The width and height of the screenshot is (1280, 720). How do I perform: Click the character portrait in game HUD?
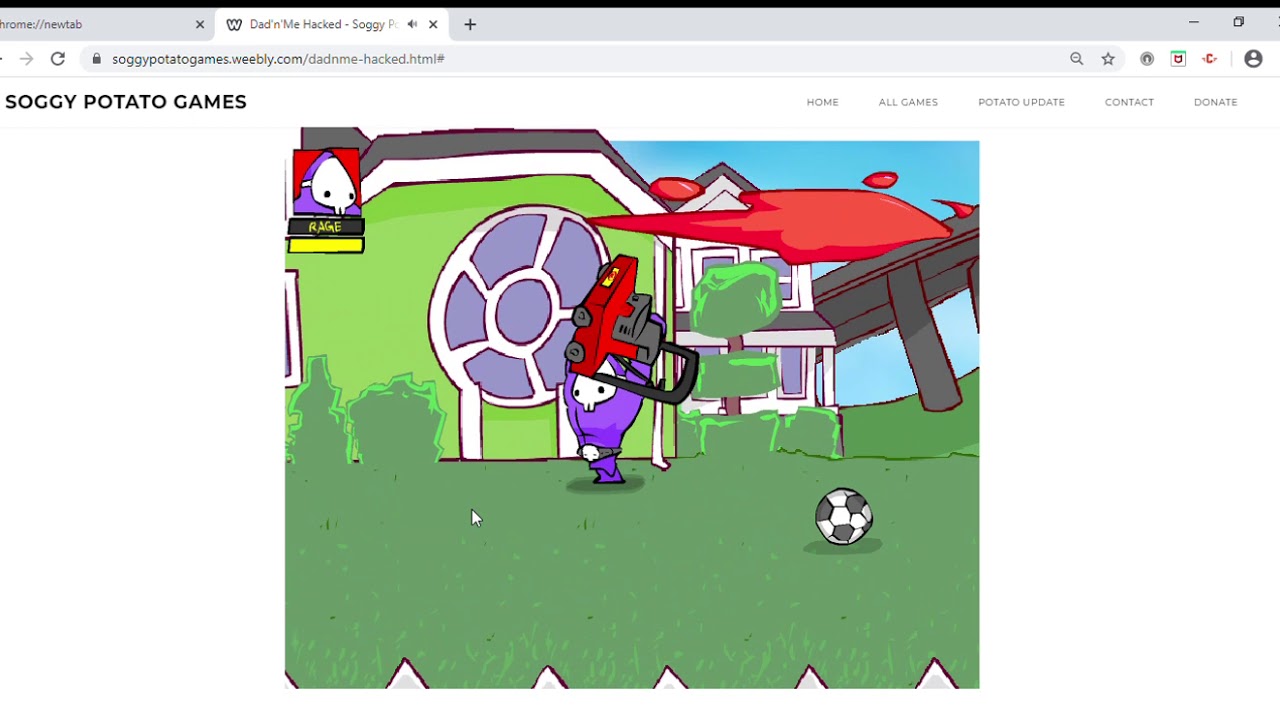327,182
